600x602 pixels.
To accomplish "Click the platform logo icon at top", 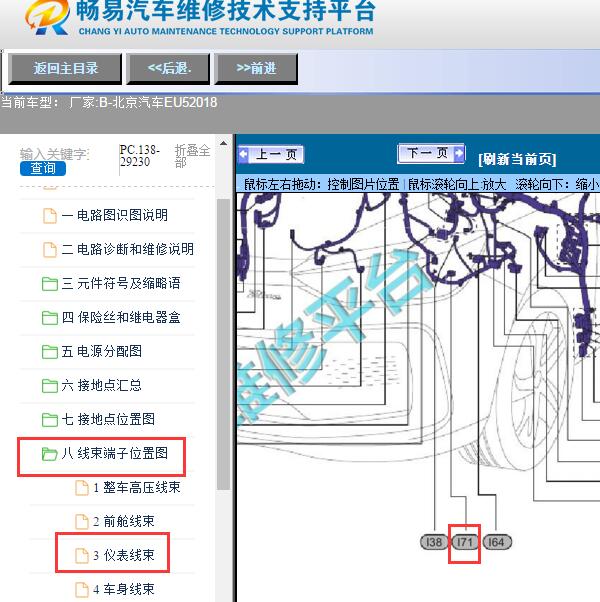I will pyautogui.click(x=47, y=17).
